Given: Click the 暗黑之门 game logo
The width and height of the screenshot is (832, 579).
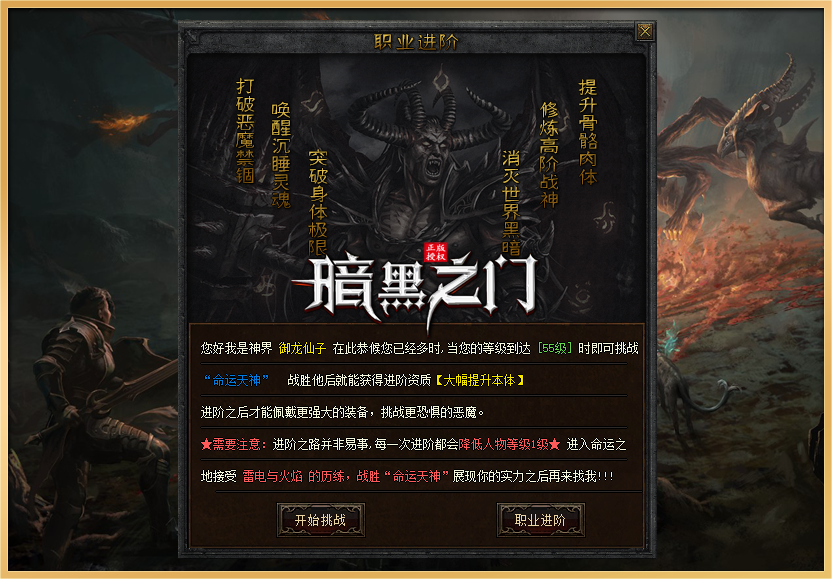Looking at the screenshot, I should (415, 289).
